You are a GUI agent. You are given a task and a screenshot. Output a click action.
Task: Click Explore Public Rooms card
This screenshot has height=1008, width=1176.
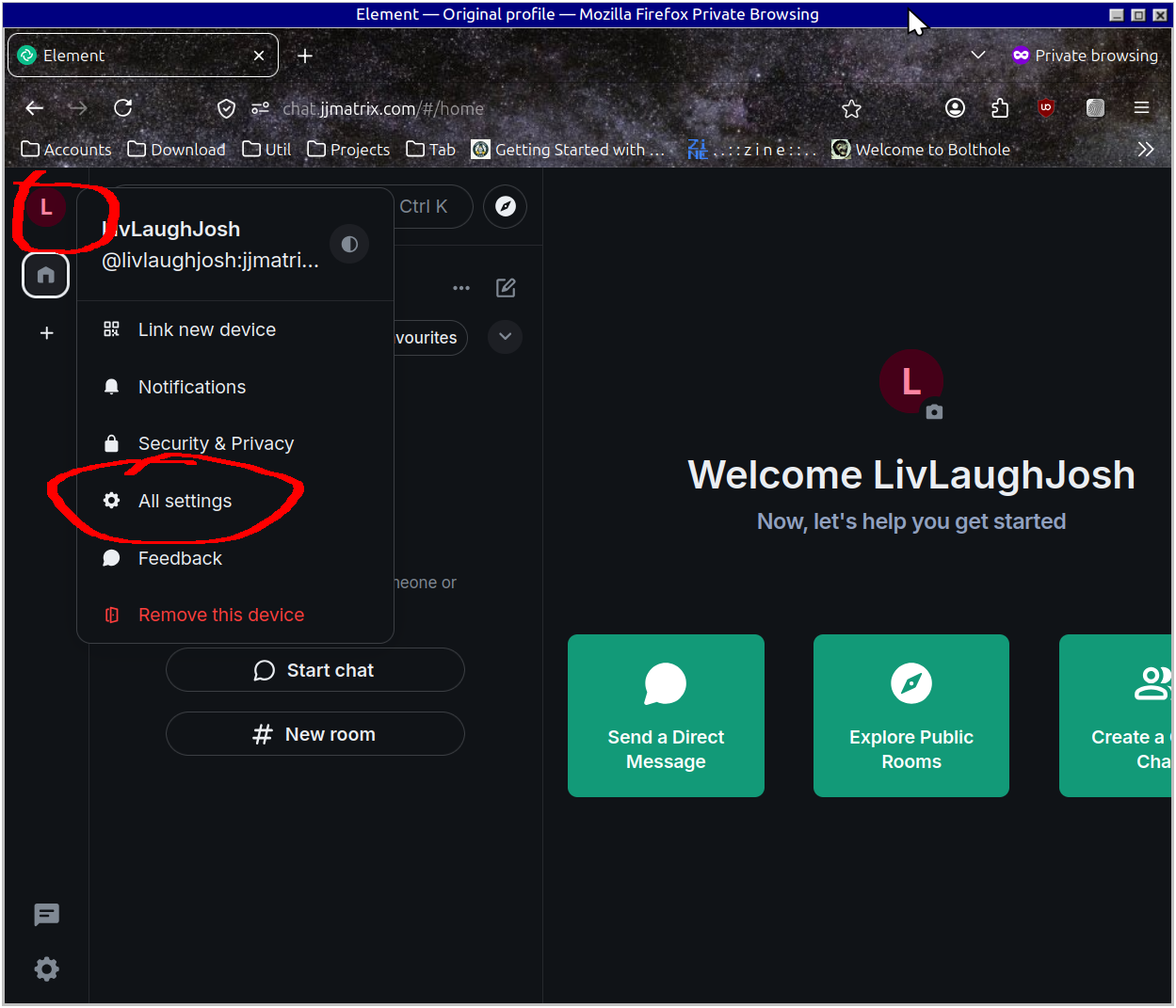911,715
